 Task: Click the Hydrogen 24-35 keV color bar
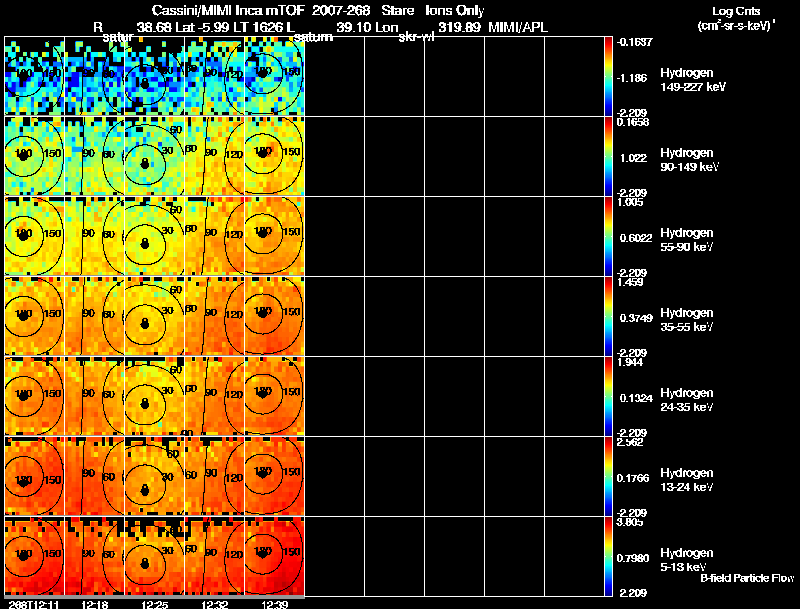(x=611, y=396)
